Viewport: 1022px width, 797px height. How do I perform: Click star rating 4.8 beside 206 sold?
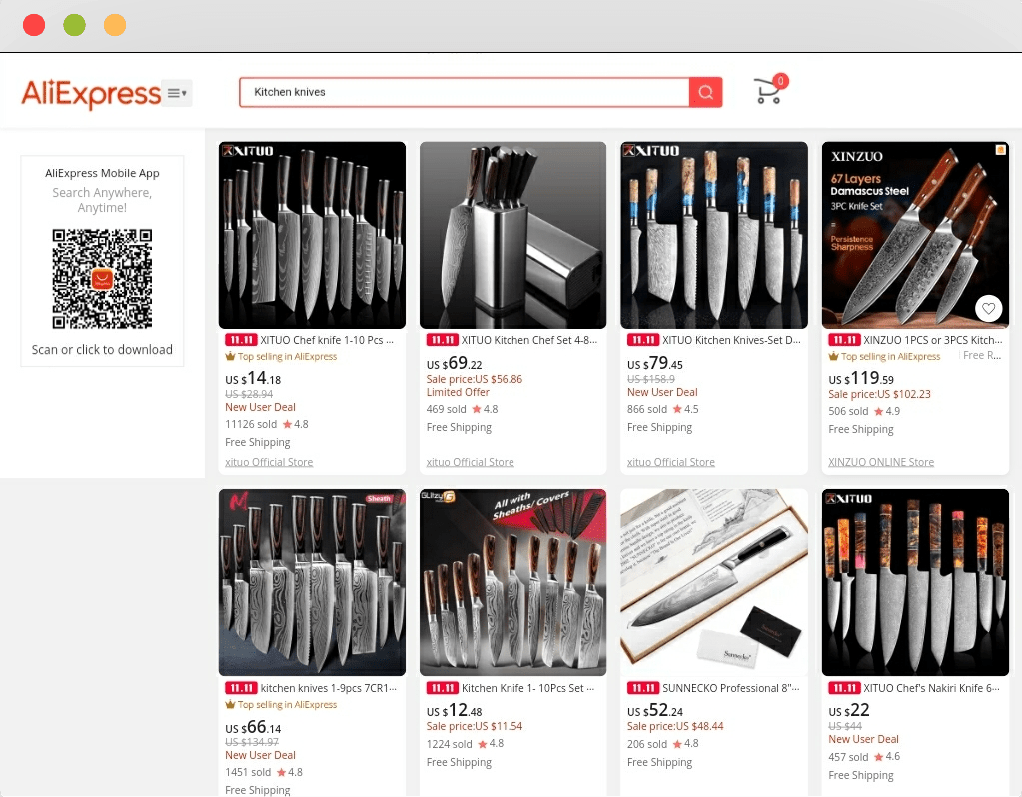686,744
